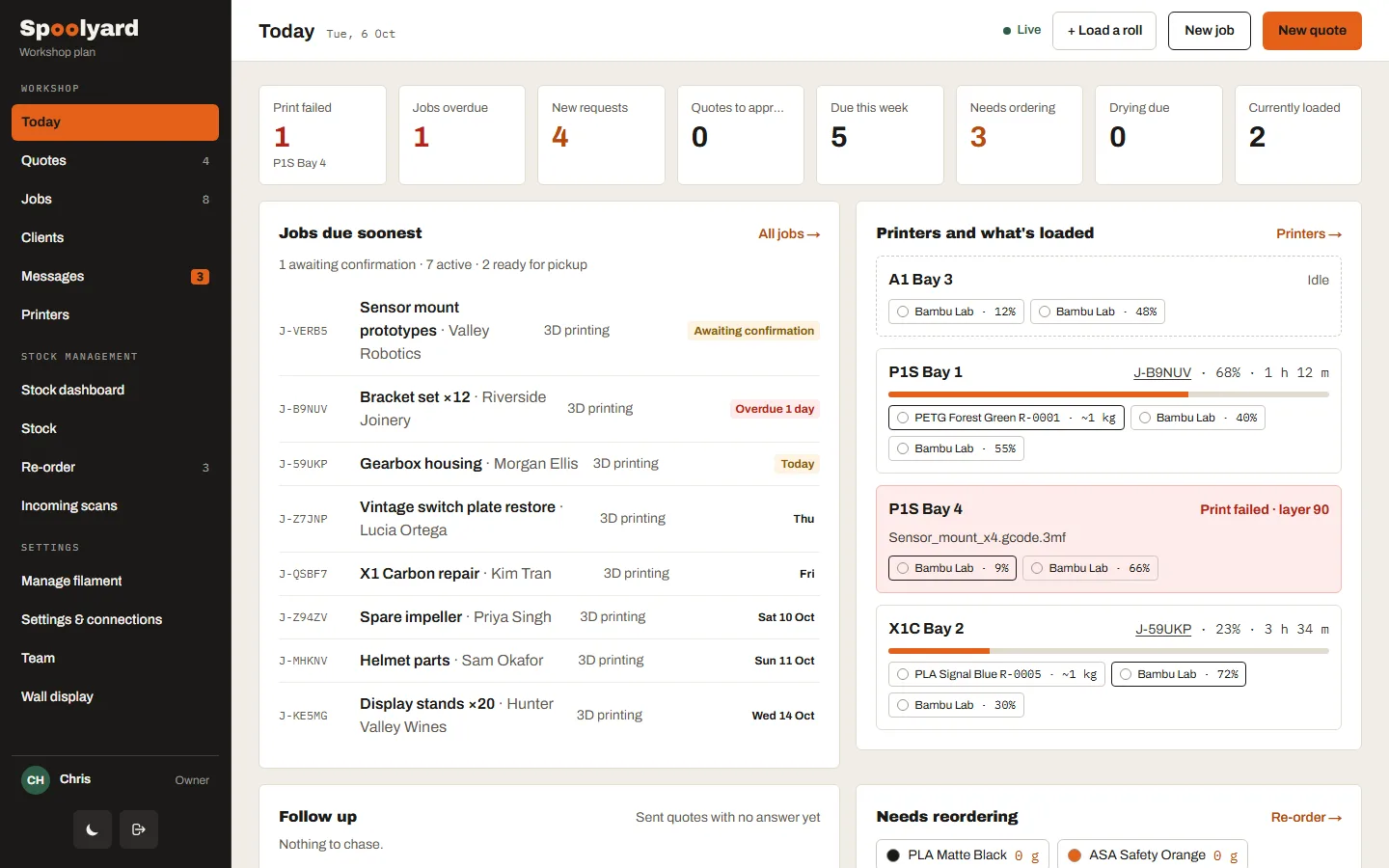Open the Wall display view
Screen dimensions: 1389x868
115,697
